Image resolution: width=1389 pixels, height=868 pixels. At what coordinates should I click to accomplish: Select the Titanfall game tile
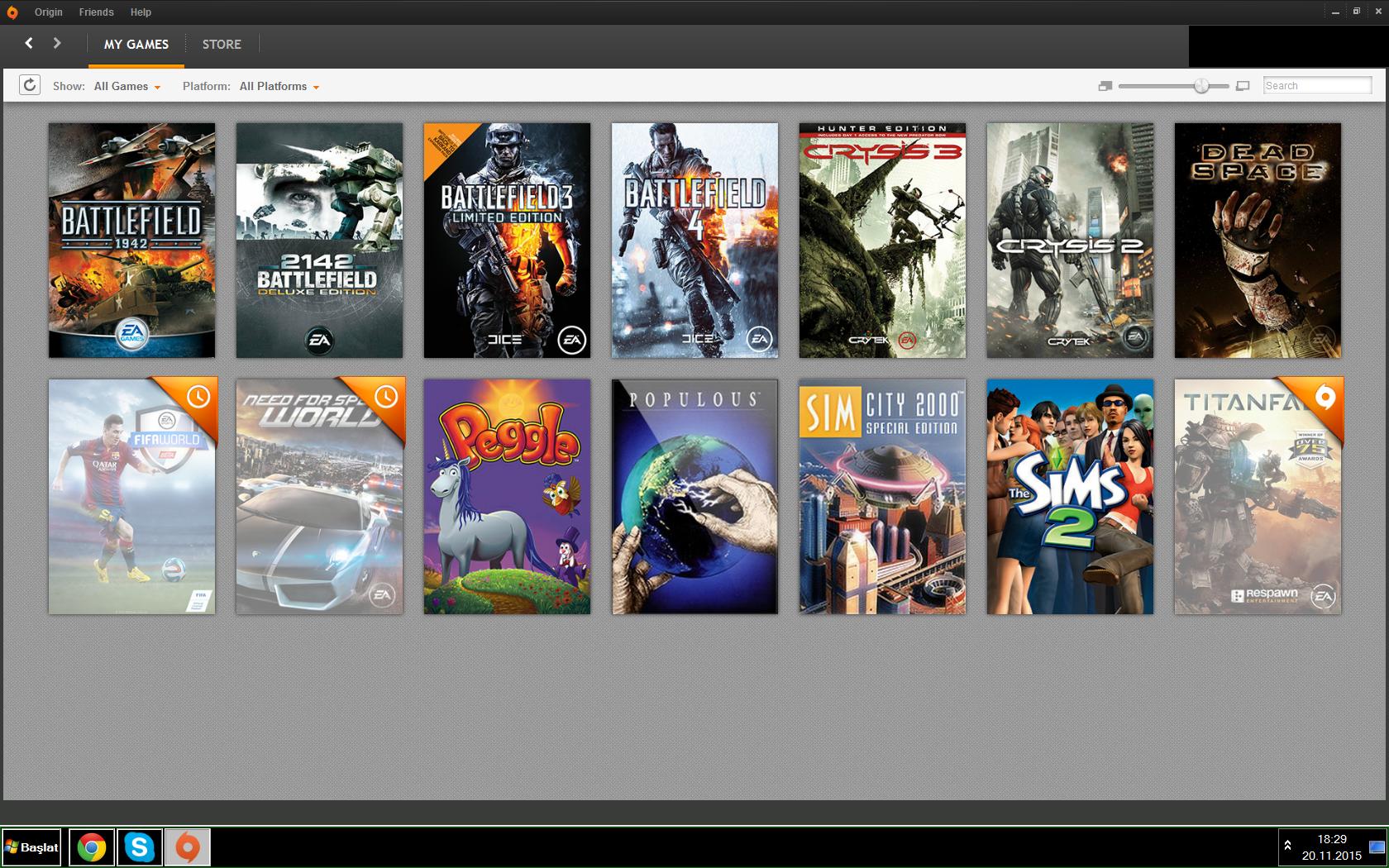pos(1258,497)
